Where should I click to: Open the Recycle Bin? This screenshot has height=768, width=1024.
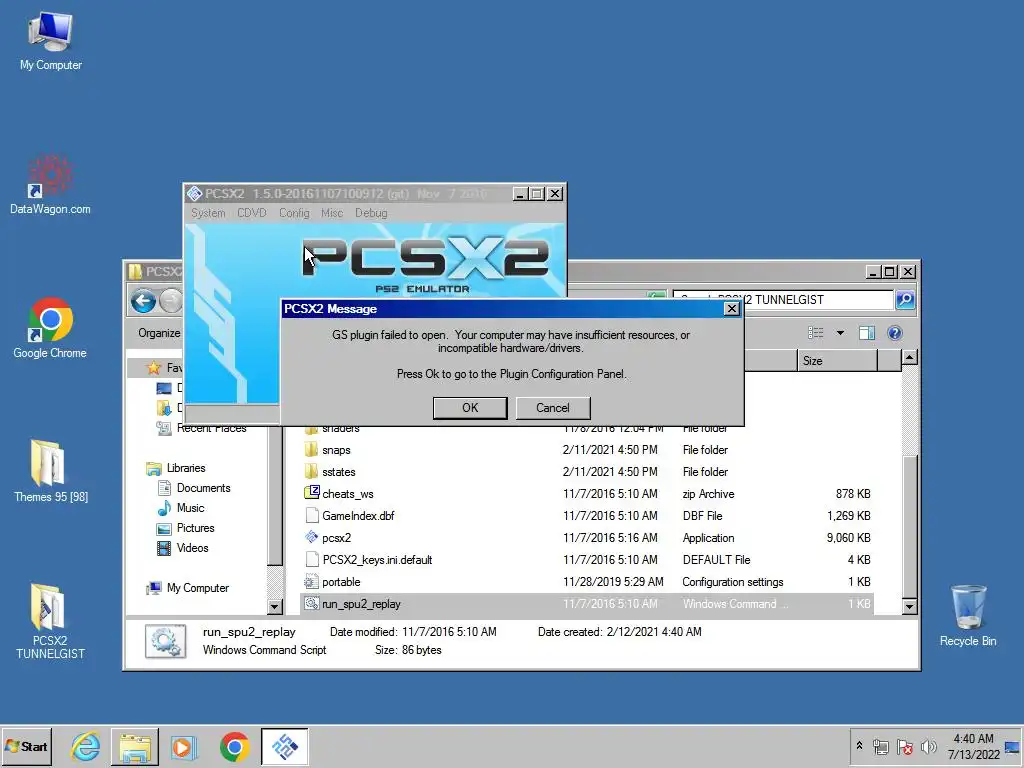pos(968,616)
